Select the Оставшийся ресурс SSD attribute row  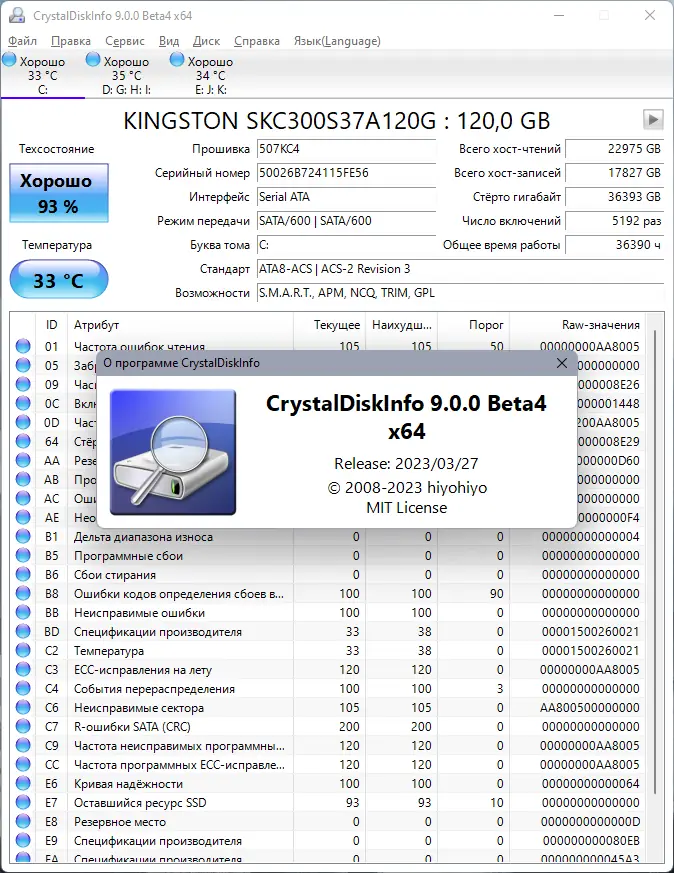pos(327,802)
